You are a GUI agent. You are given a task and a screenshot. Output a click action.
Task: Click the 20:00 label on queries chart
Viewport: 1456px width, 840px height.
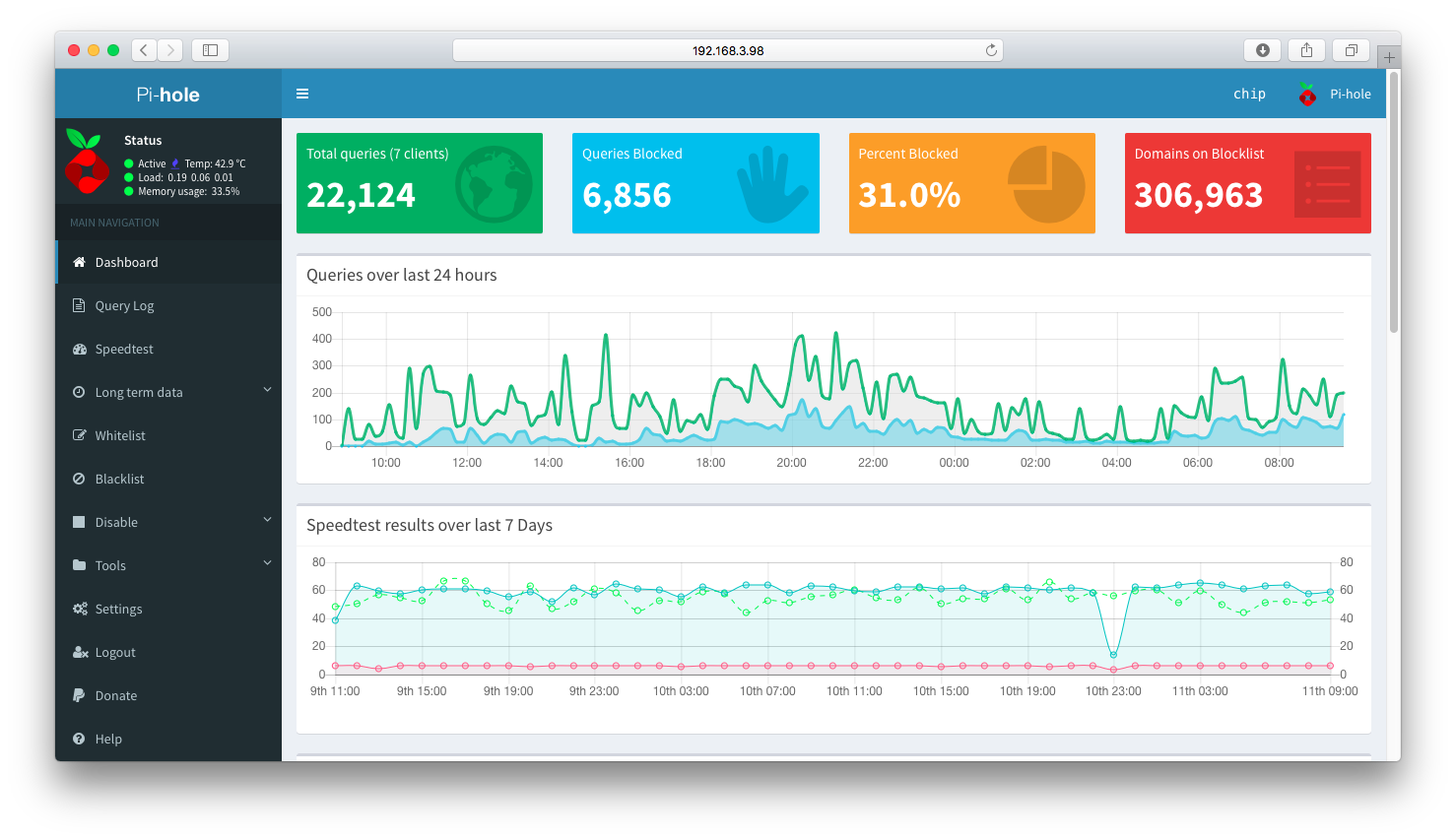(791, 463)
